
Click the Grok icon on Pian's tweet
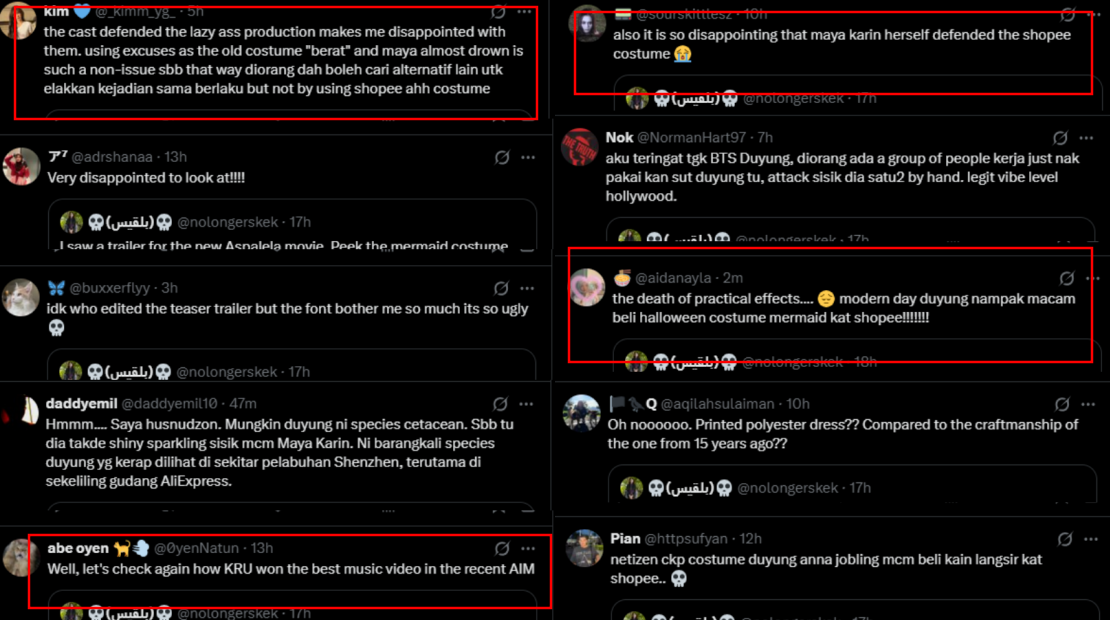(1065, 539)
